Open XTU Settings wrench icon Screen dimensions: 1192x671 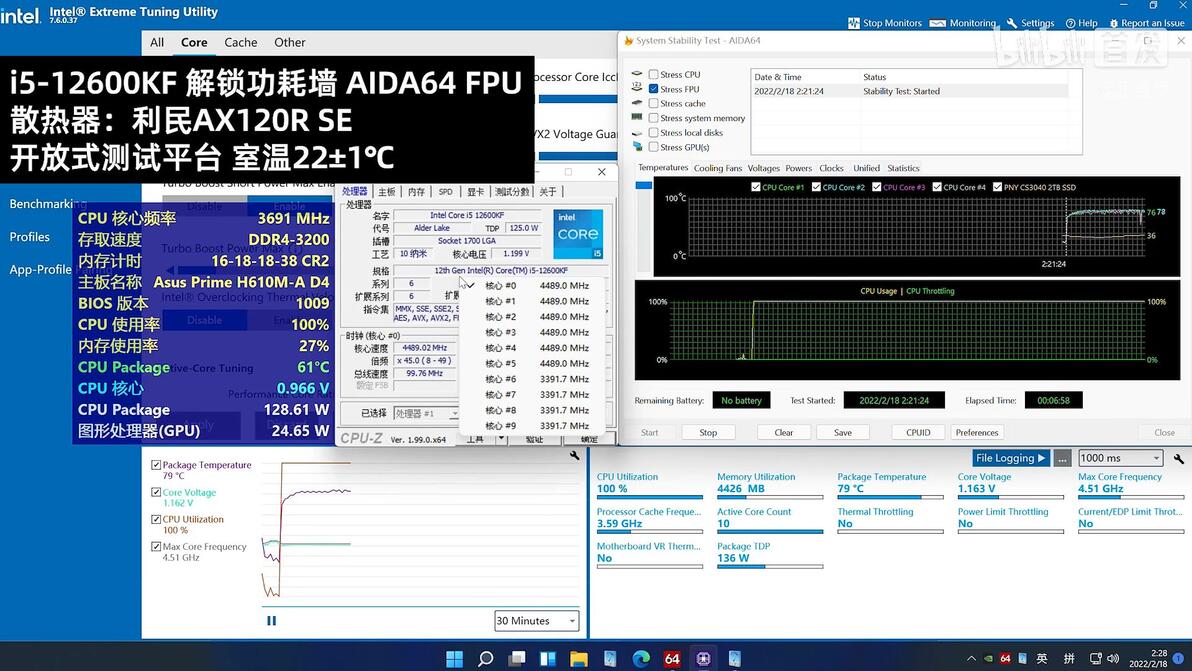click(x=1012, y=23)
